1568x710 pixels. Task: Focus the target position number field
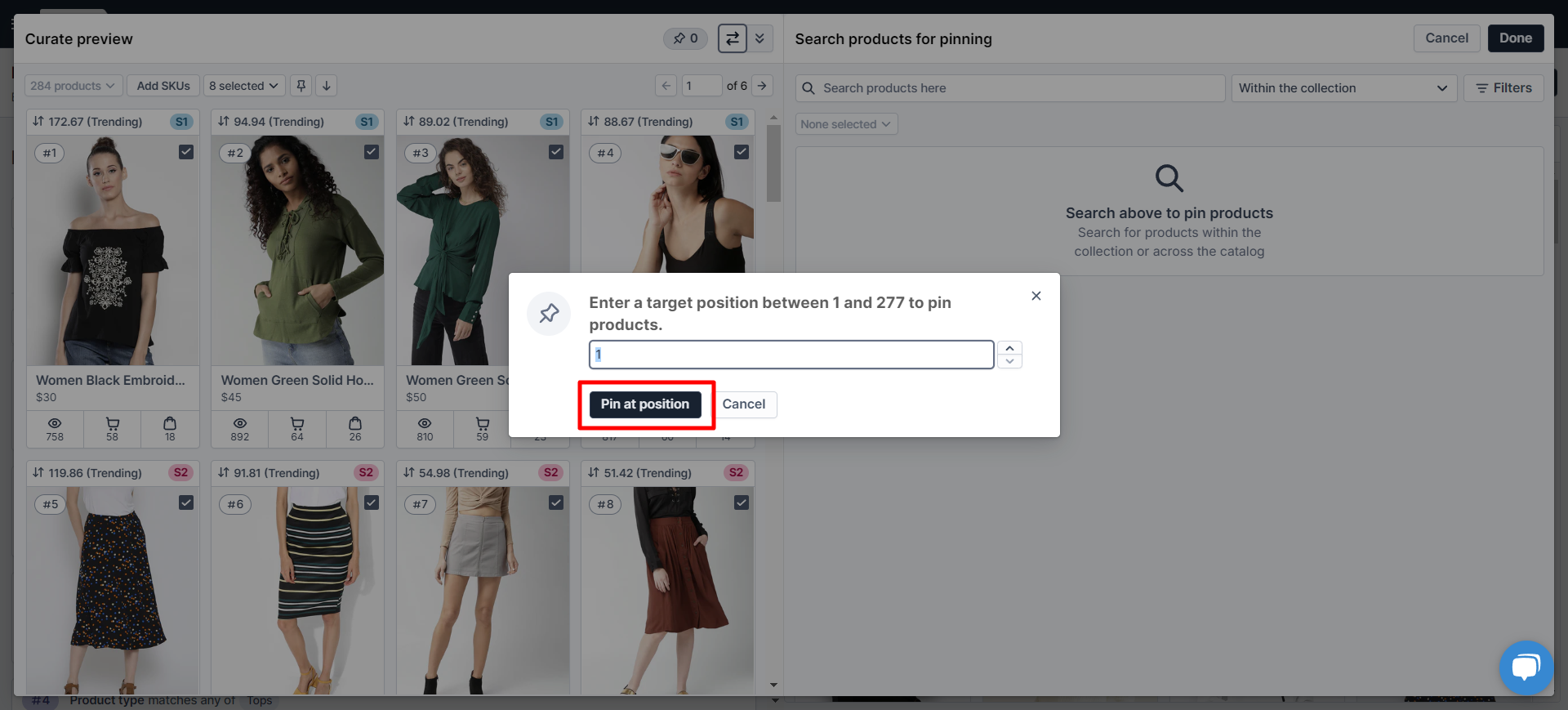791,355
